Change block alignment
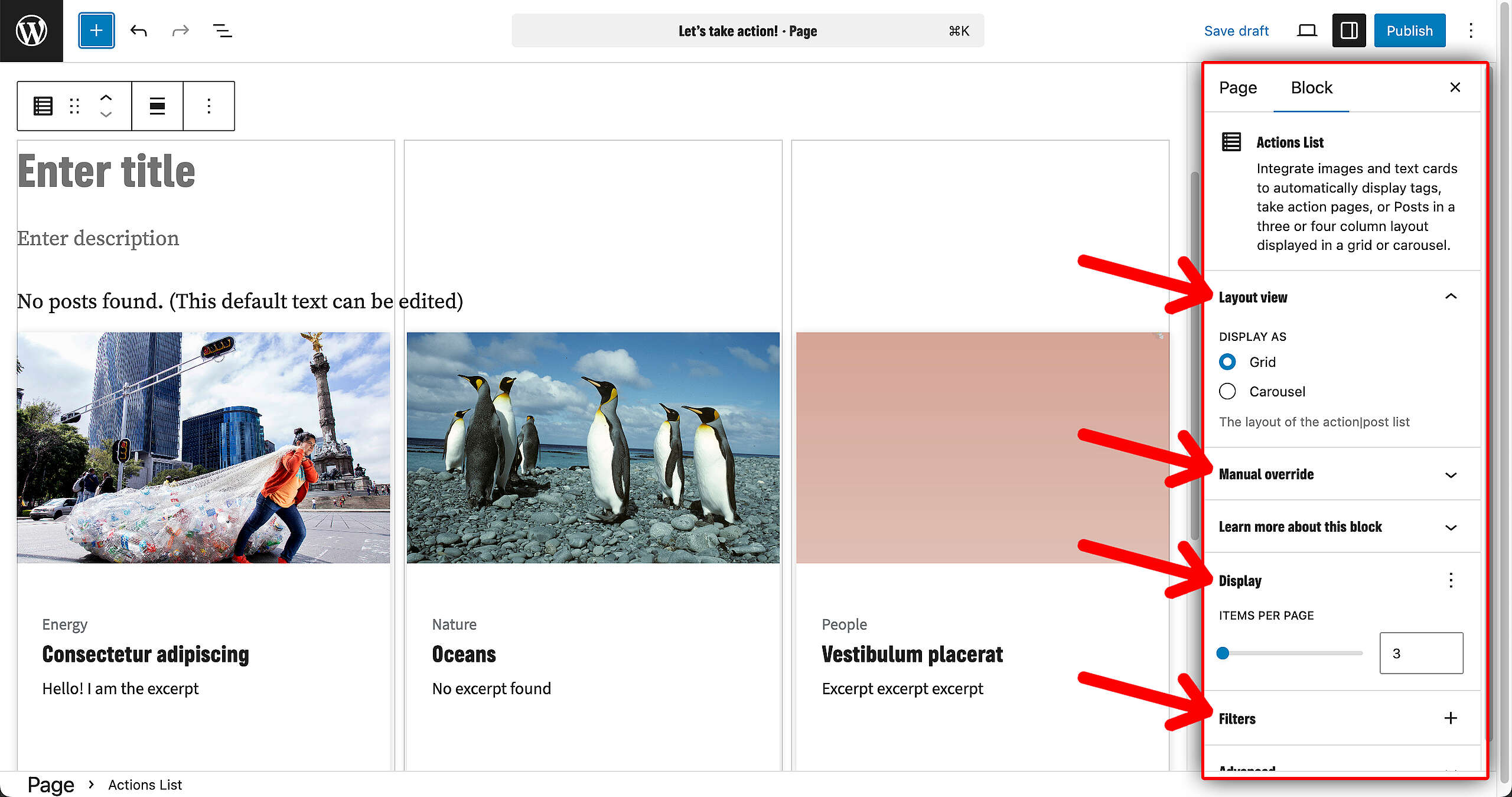This screenshot has width=1512, height=797. (x=157, y=106)
